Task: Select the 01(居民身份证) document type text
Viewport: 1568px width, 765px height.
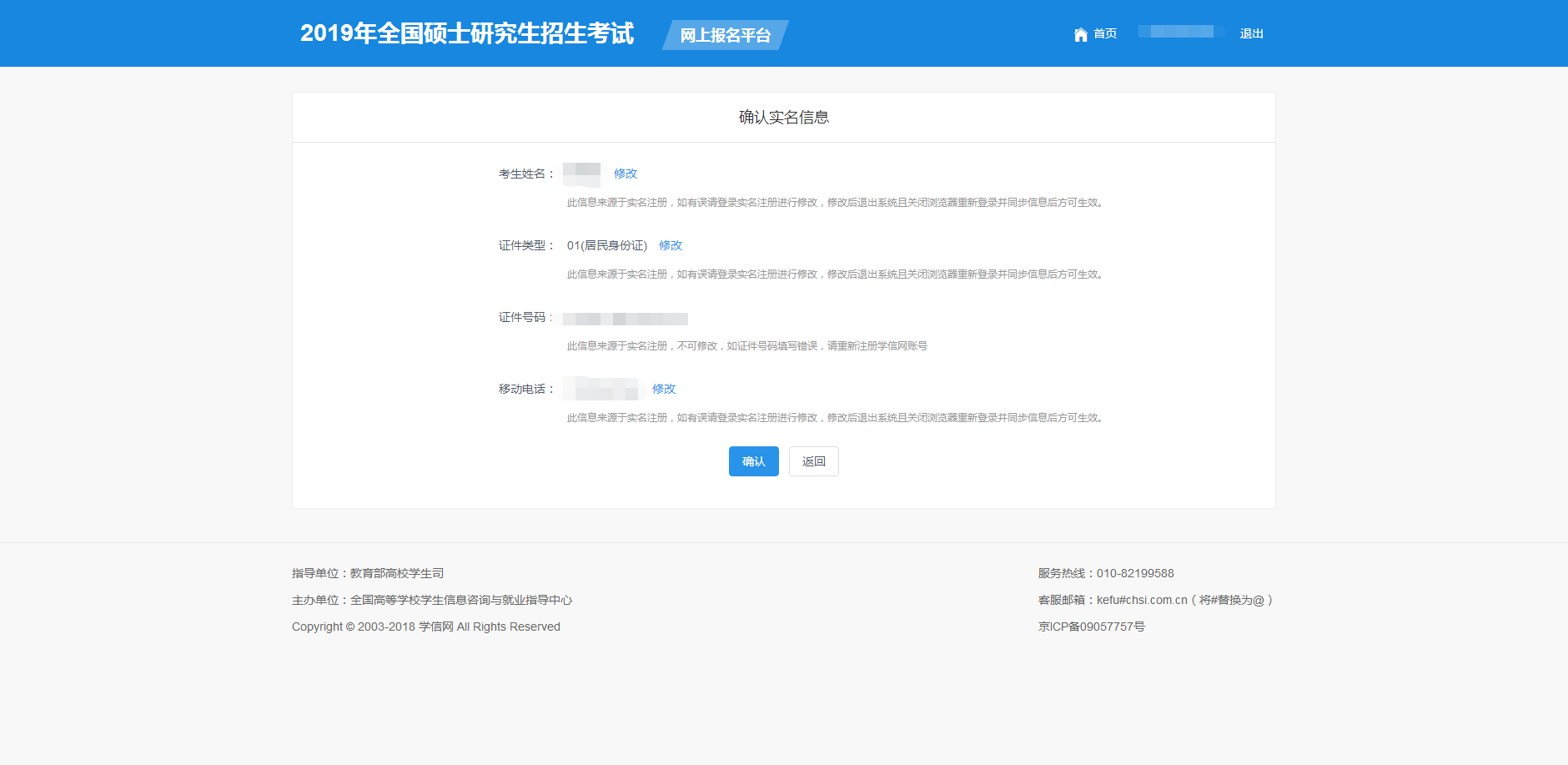Action: click(607, 245)
